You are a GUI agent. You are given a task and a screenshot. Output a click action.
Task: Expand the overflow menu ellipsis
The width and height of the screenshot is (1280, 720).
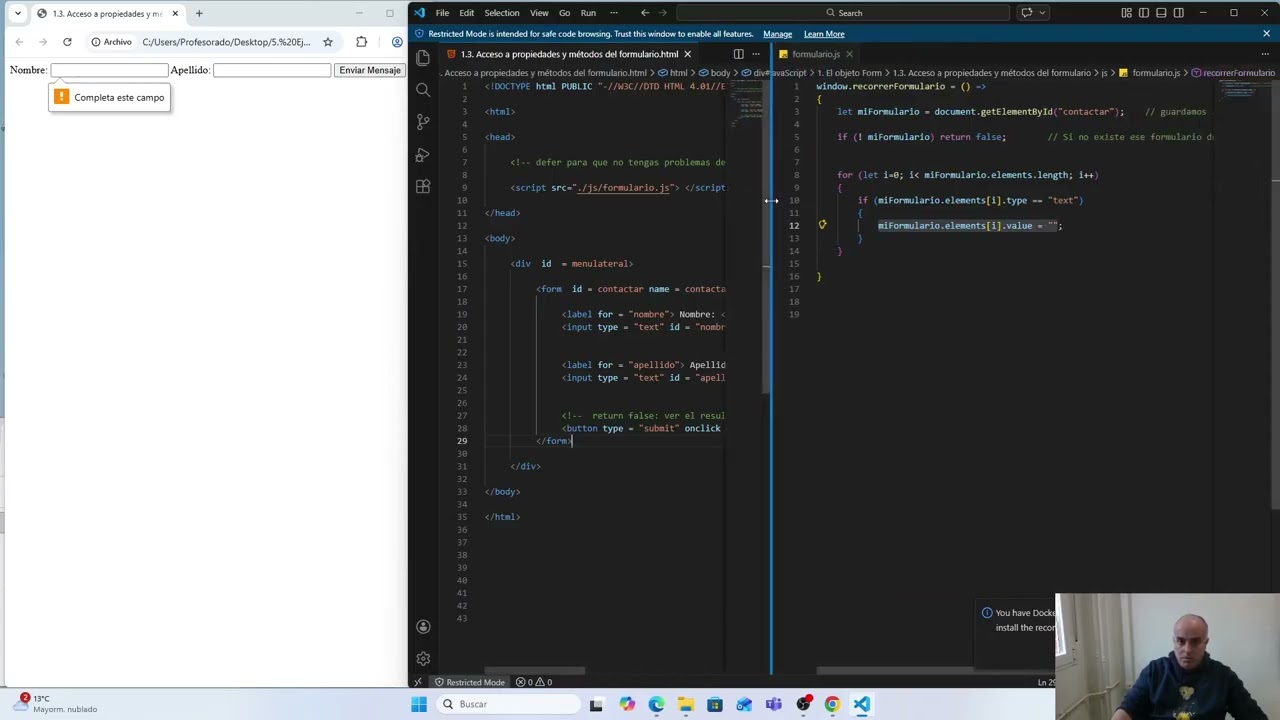pyautogui.click(x=613, y=13)
